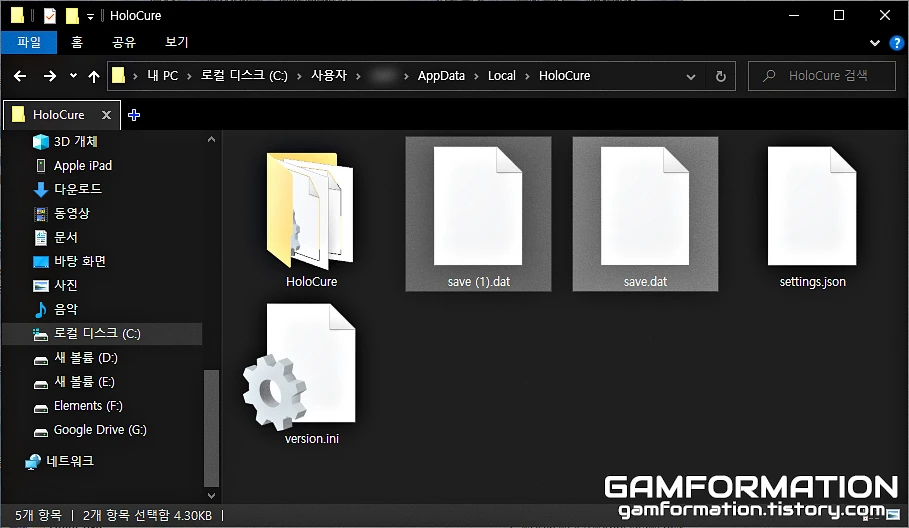Select the version.ini gear file icon

click(x=299, y=366)
